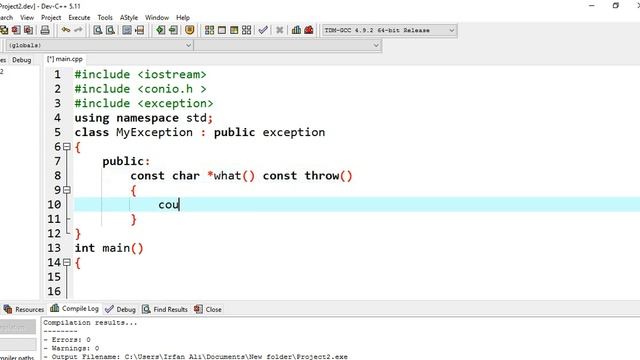Image resolution: width=640 pixels, height=360 pixels.
Task: Open the Execute menu
Action: click(79, 18)
